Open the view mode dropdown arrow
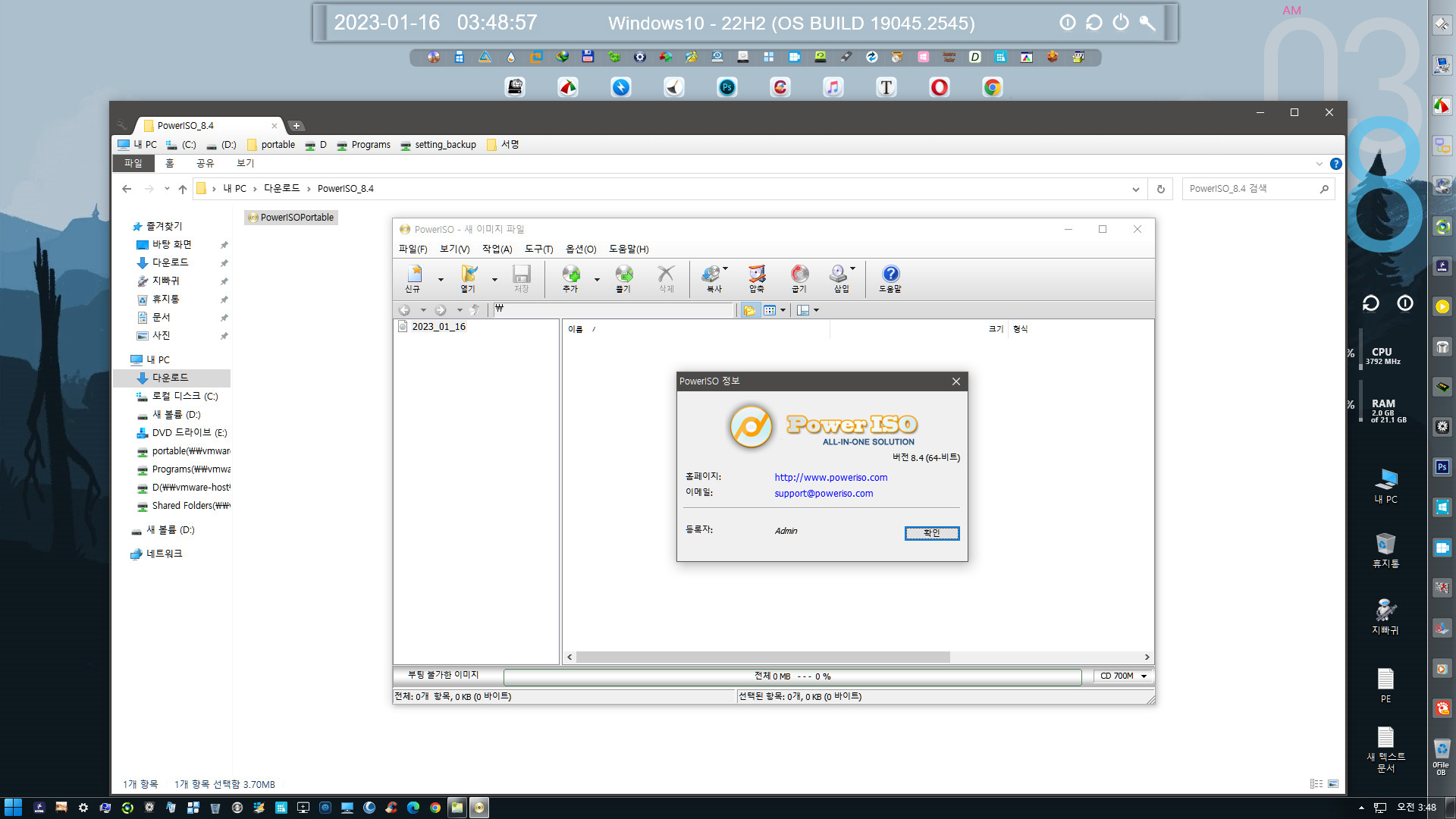 coord(783,310)
